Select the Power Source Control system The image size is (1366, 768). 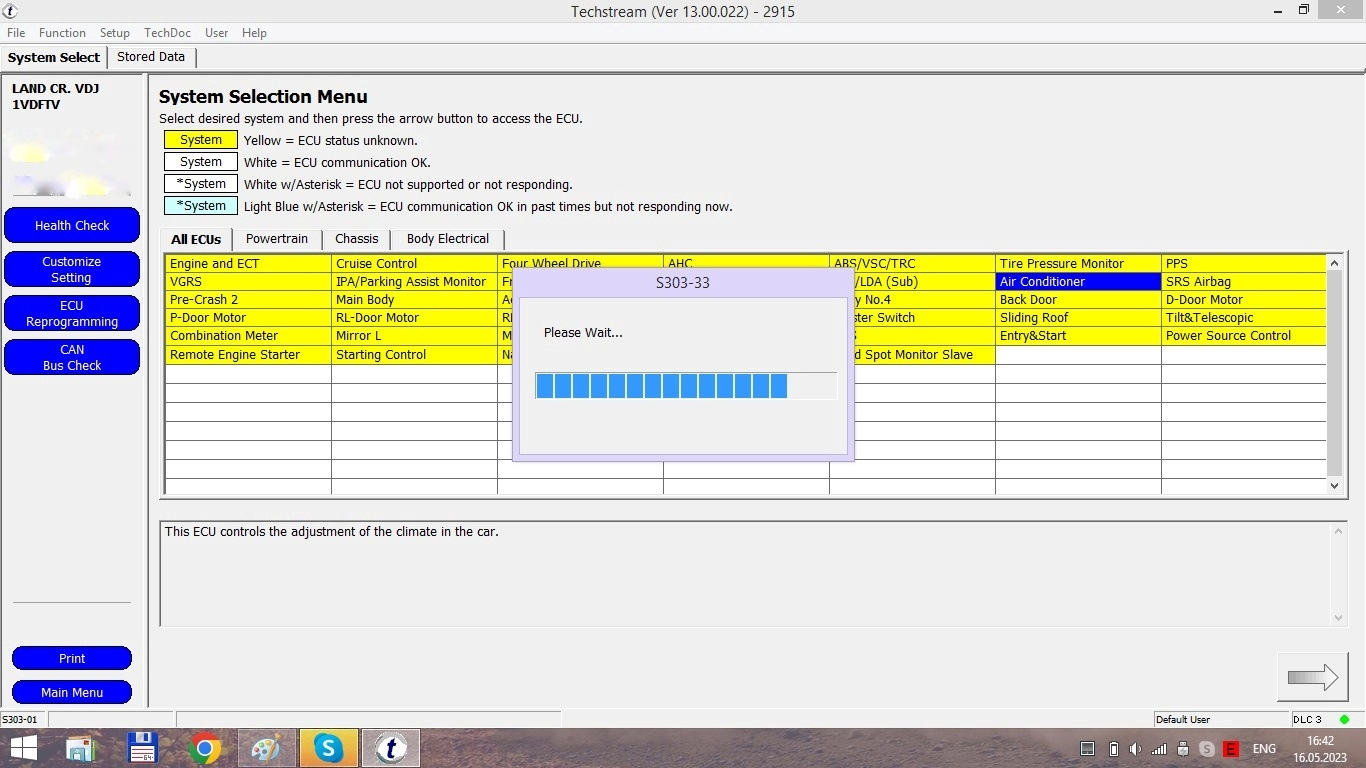tap(1244, 336)
